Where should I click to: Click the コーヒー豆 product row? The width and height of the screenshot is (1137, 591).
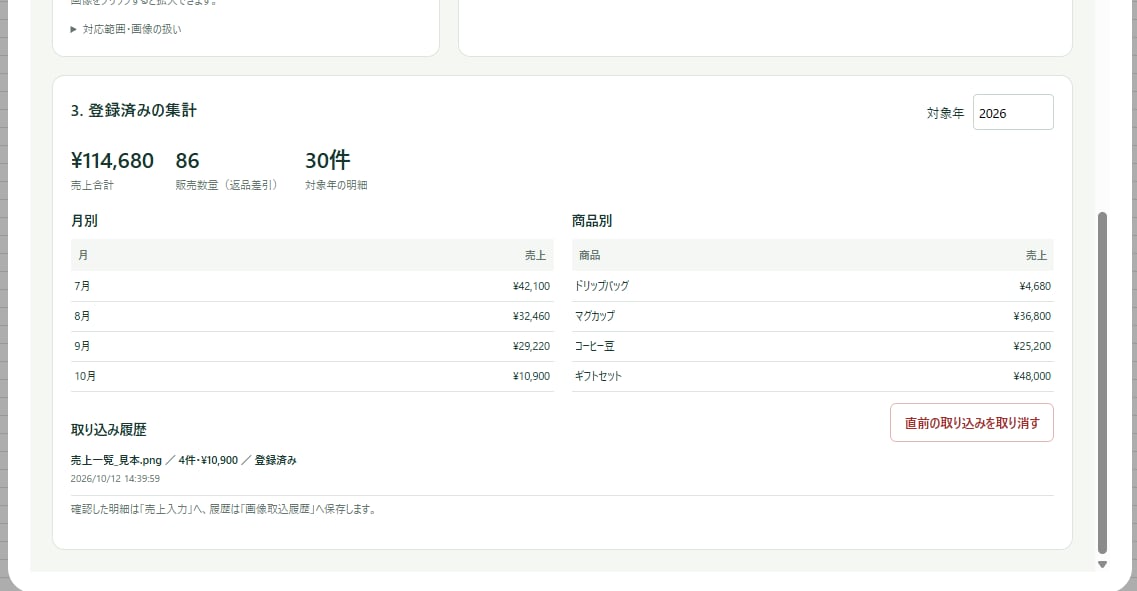[813, 347]
